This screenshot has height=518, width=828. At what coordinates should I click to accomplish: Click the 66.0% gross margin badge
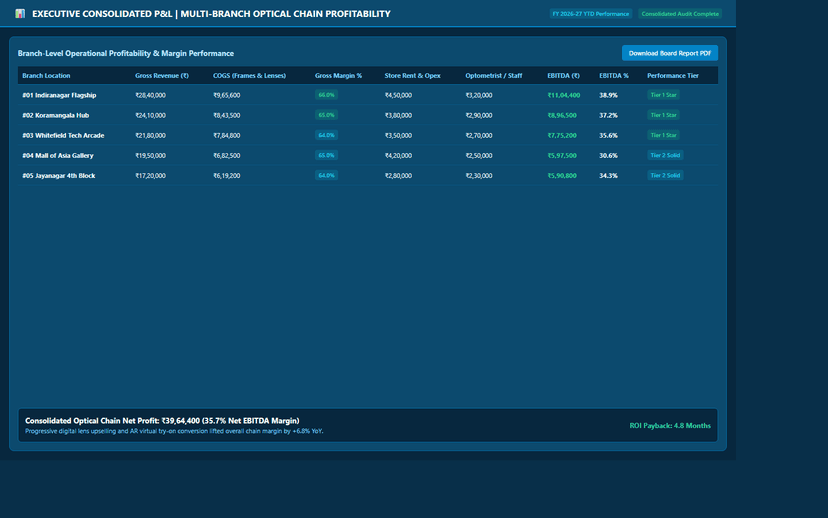click(x=326, y=95)
